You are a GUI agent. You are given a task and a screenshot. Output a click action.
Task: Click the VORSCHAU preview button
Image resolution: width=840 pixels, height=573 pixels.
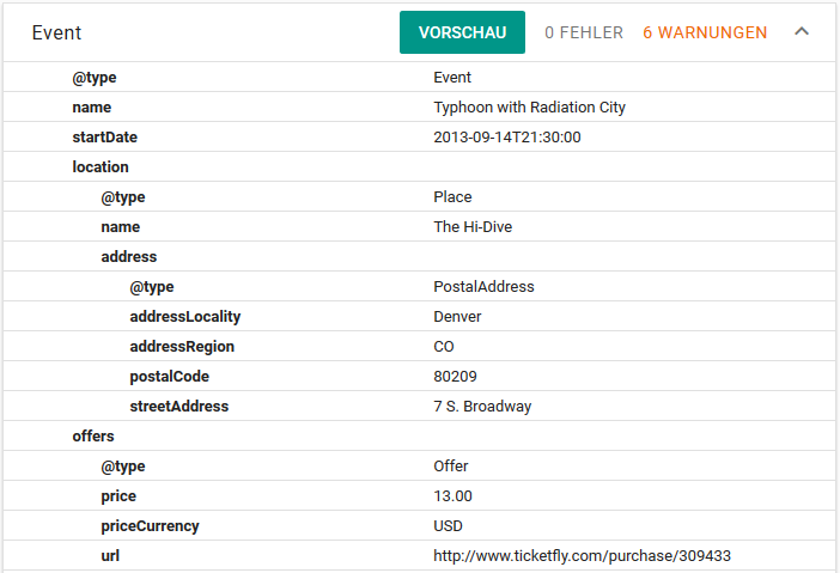(x=462, y=32)
